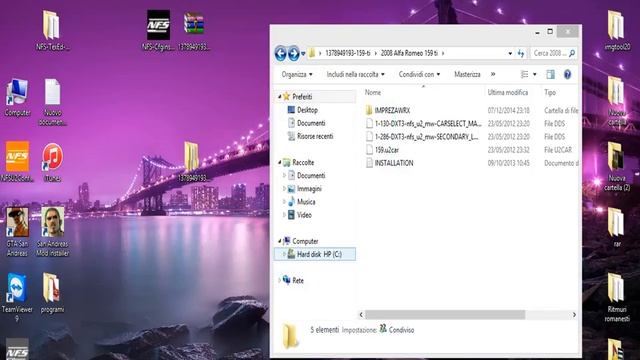Image resolution: width=640 pixels, height=360 pixels.
Task: Collapse the Raccolte group arrow
Action: click(x=280, y=162)
